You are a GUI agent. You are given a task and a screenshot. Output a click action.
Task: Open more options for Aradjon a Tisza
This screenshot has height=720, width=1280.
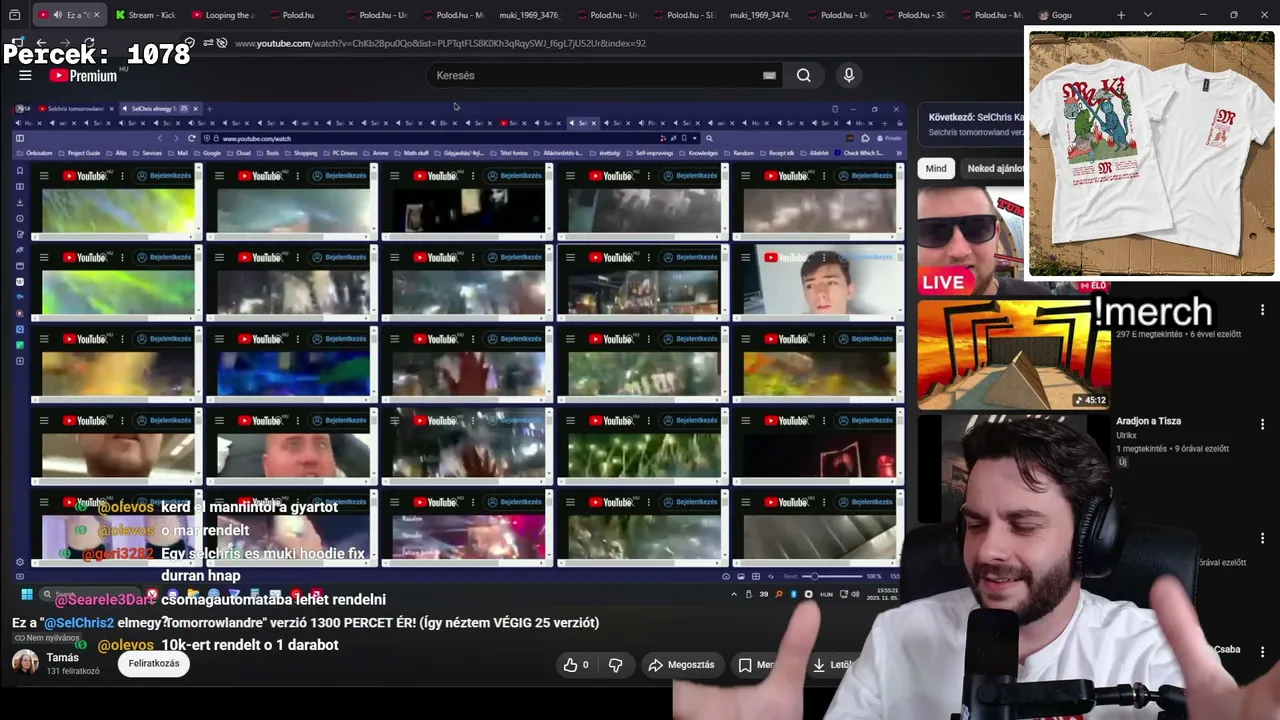tap(1262, 424)
